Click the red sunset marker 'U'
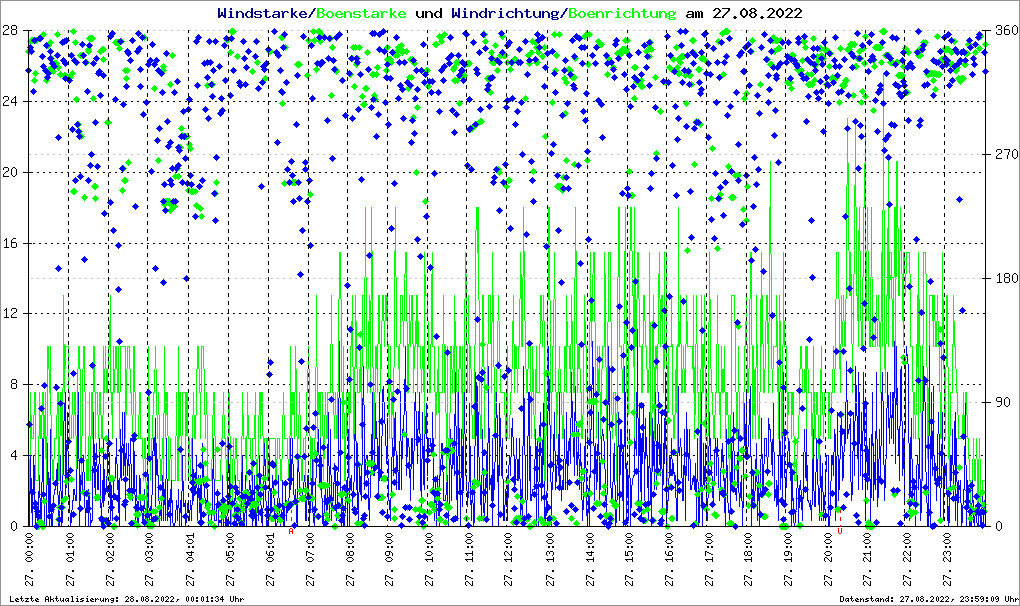Image resolution: width=1020 pixels, height=606 pixels. pyautogui.click(x=840, y=531)
